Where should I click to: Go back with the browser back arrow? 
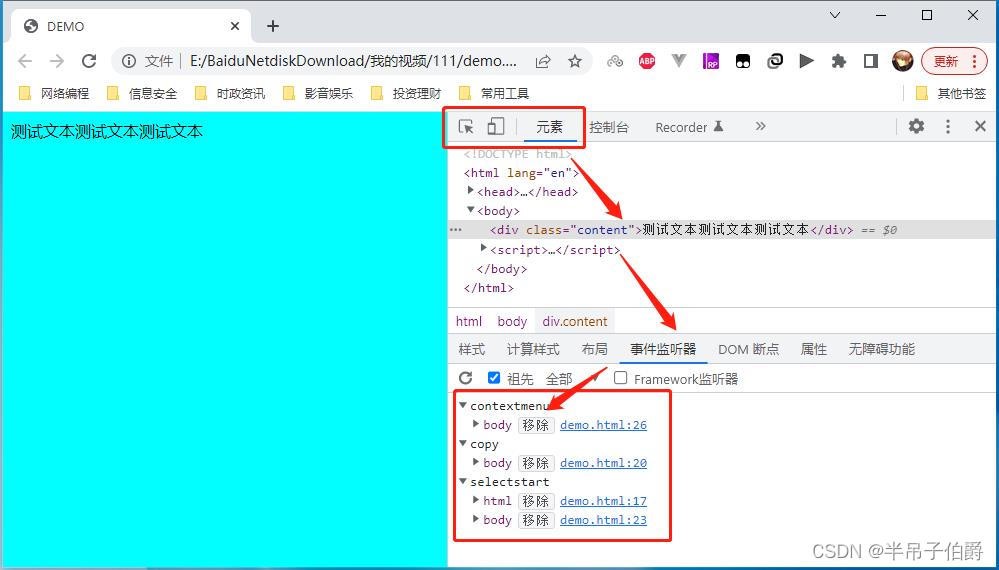[x=25, y=61]
